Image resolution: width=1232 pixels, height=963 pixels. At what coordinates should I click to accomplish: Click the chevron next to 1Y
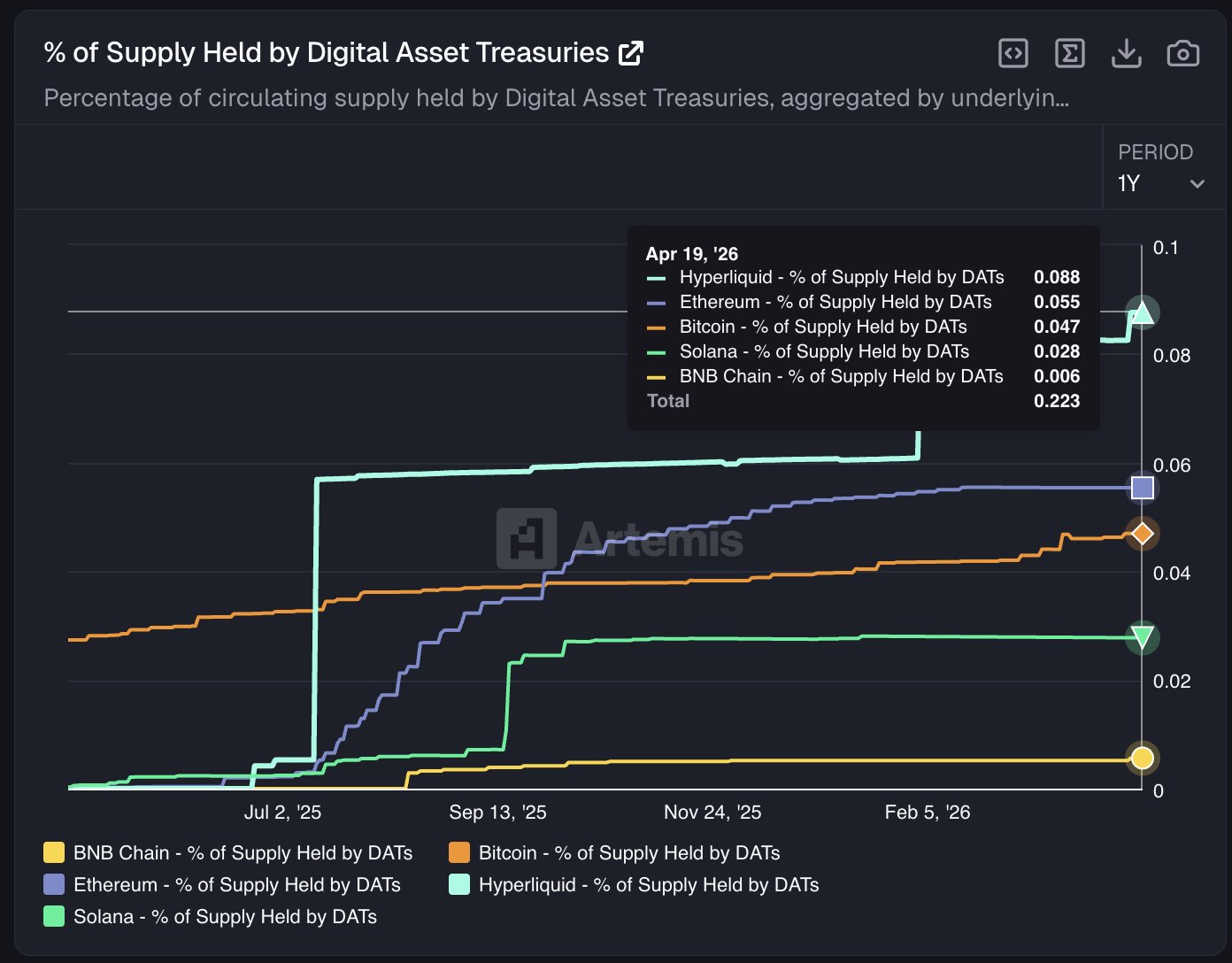(x=1197, y=184)
